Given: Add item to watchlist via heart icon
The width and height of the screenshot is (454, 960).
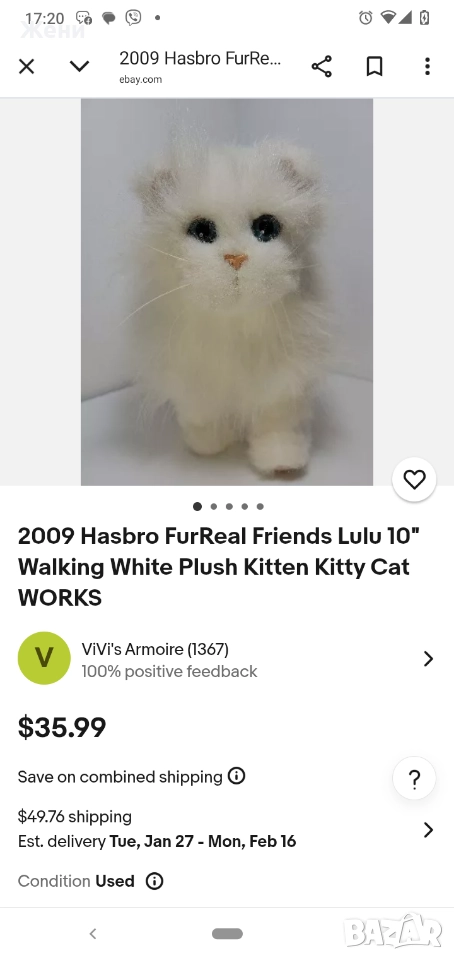Looking at the screenshot, I should [414, 479].
